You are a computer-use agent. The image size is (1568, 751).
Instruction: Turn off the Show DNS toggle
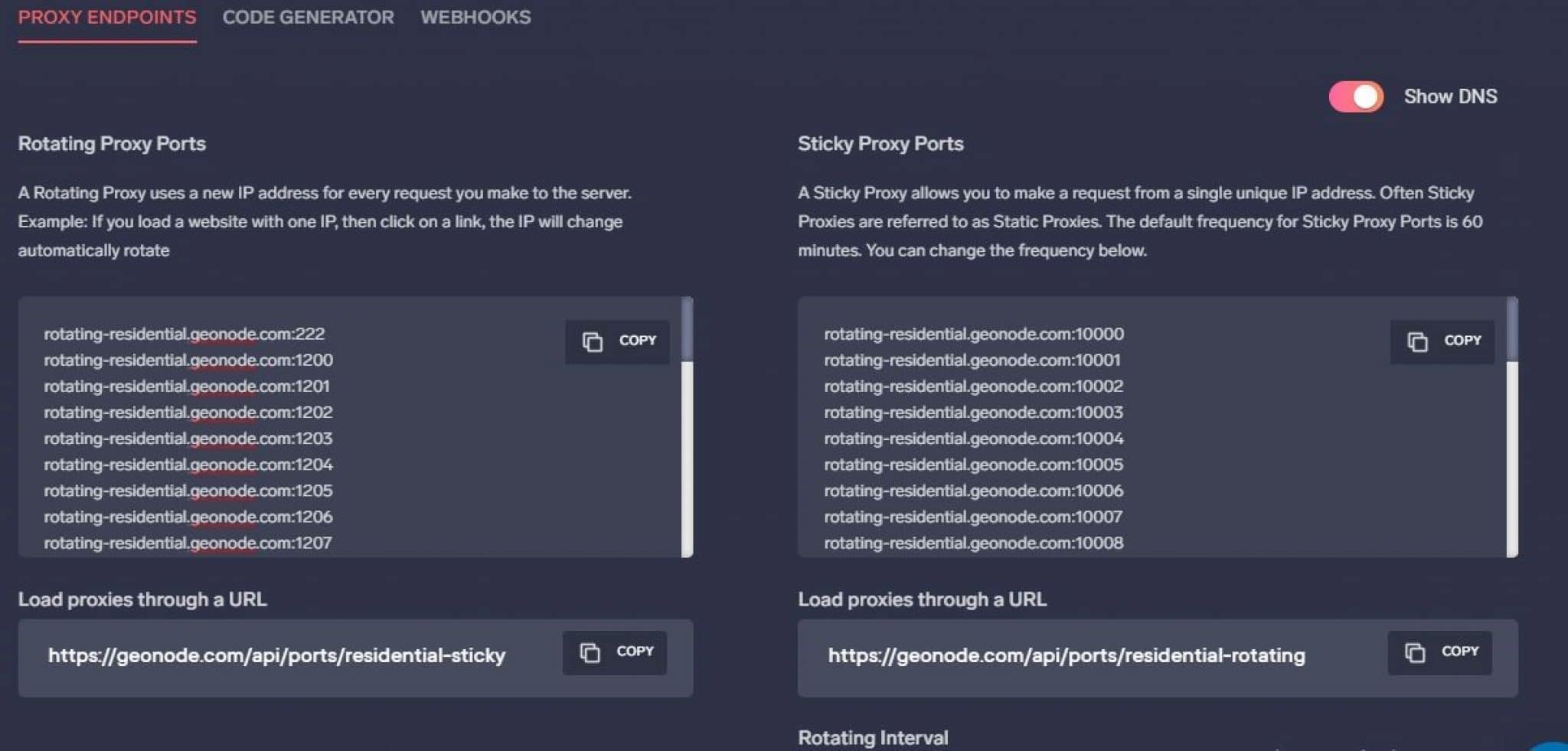tap(1356, 96)
